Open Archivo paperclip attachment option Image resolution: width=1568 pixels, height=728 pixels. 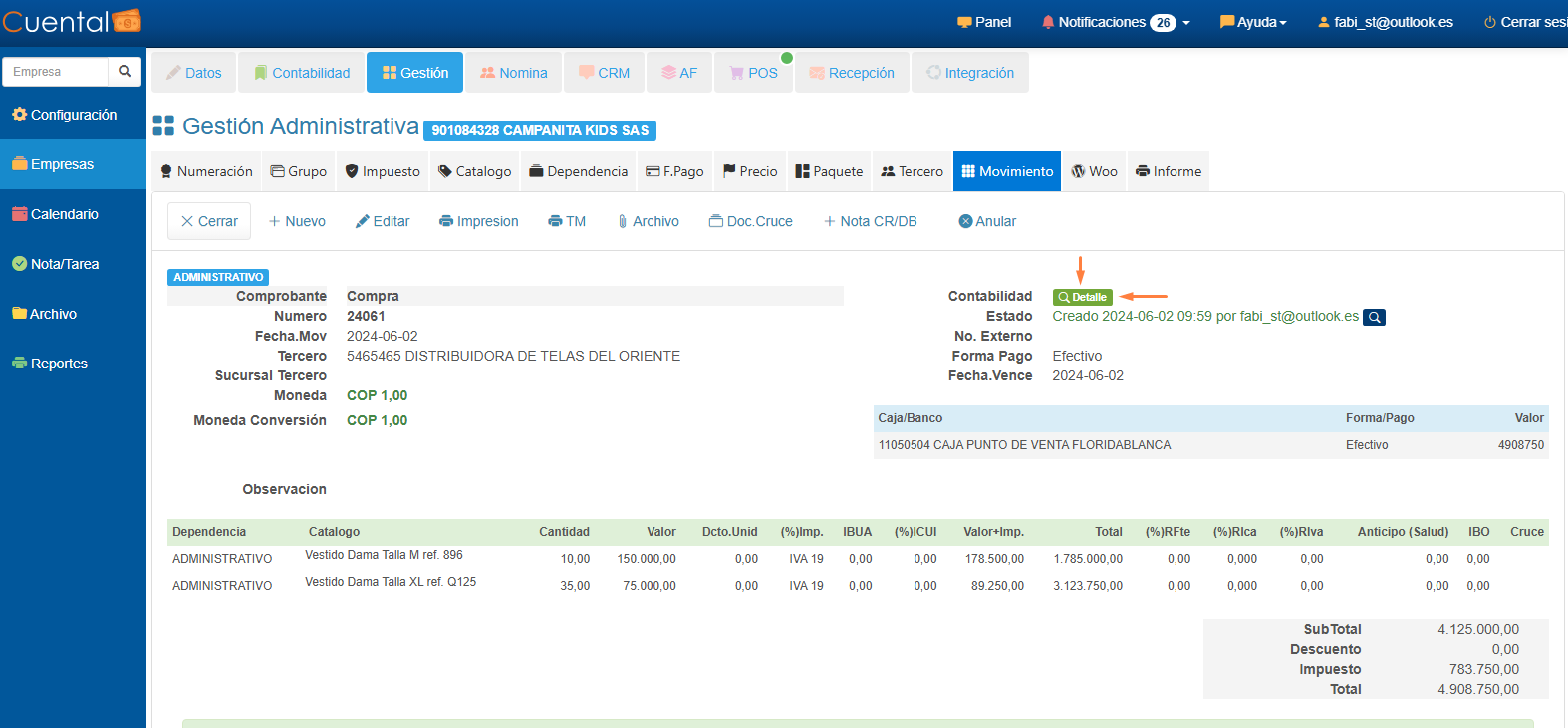click(648, 221)
